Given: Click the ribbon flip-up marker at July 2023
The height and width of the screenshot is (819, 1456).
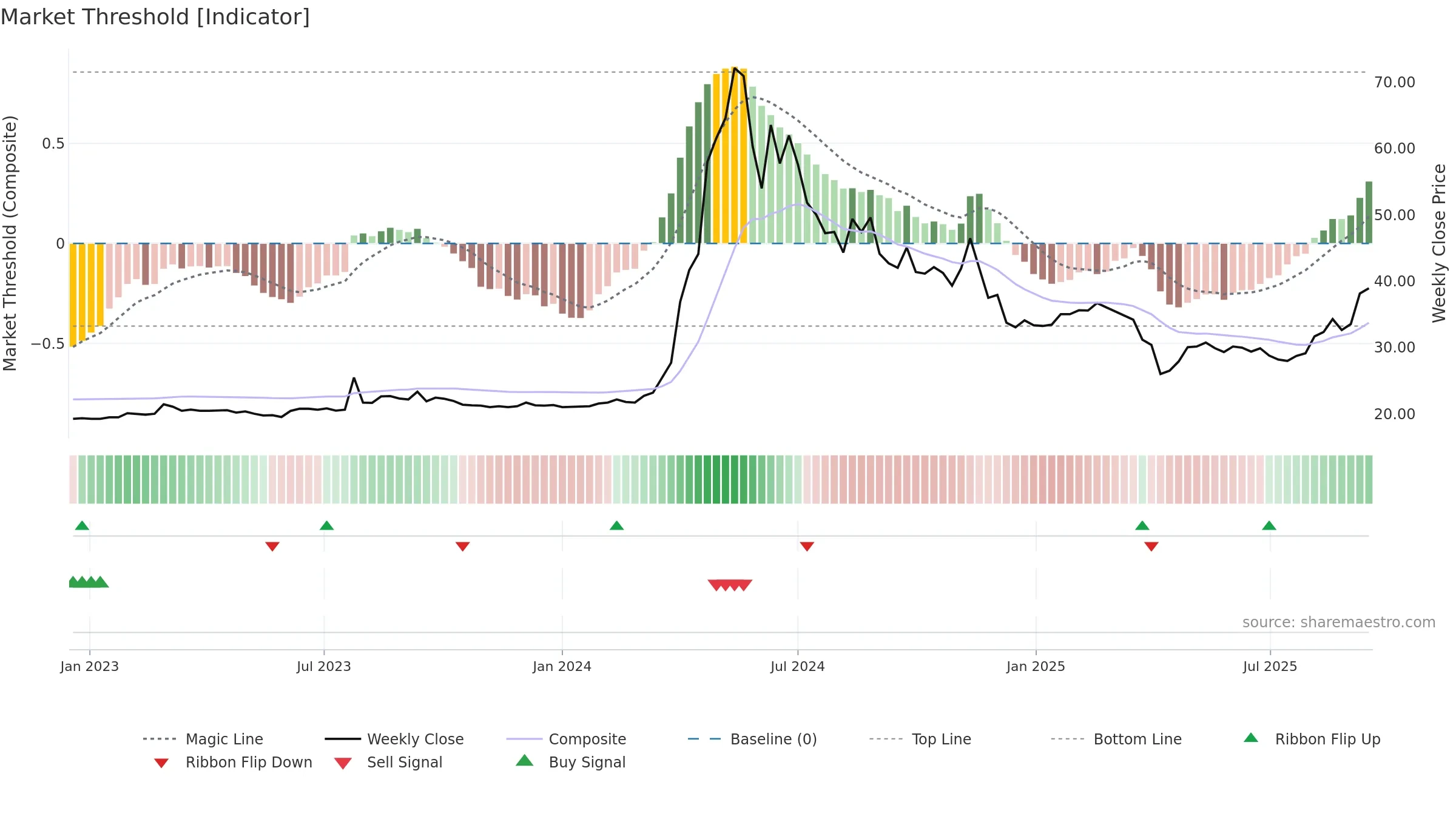Looking at the screenshot, I should [x=326, y=525].
